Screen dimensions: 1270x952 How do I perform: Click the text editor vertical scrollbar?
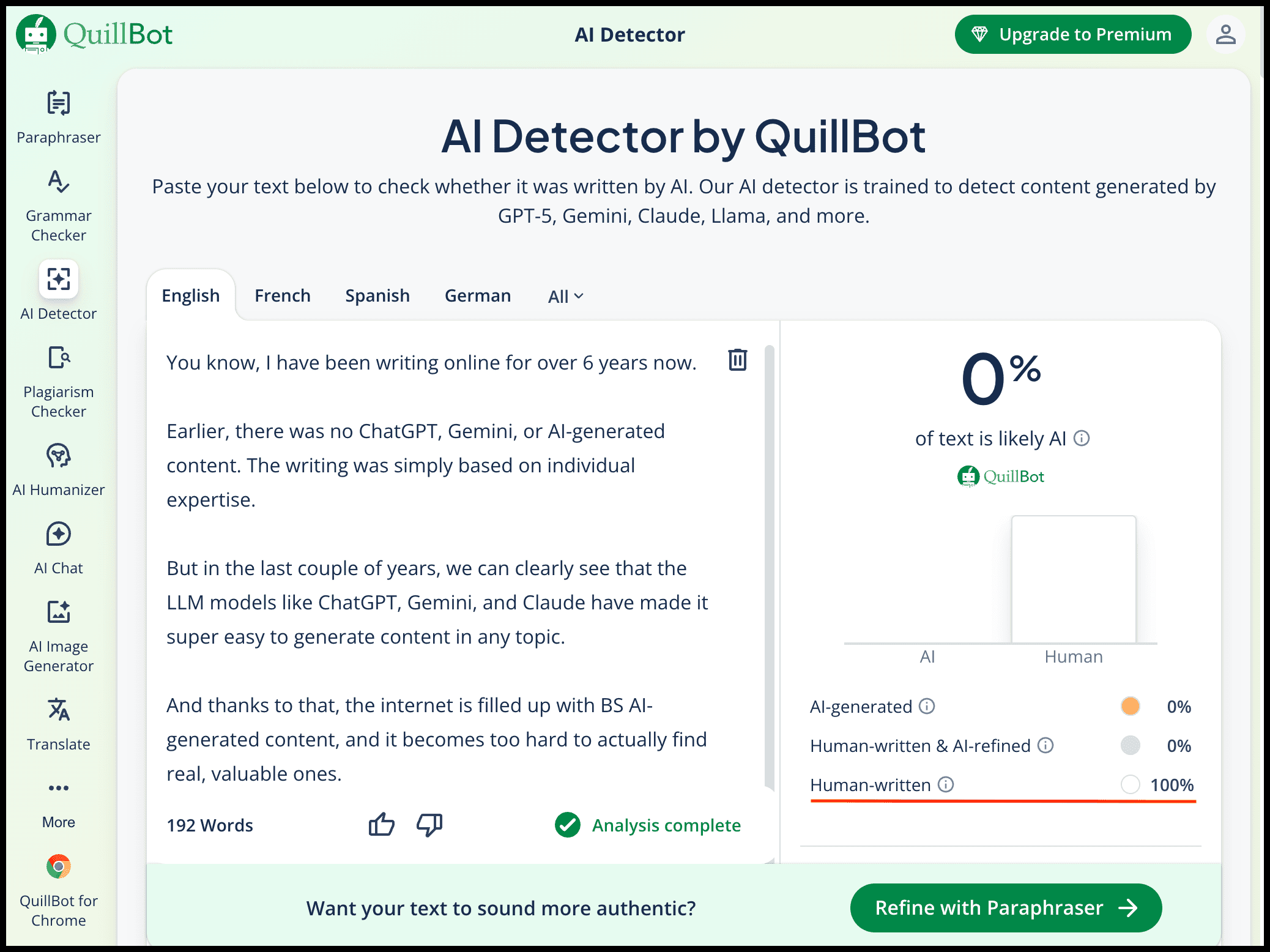click(770, 568)
